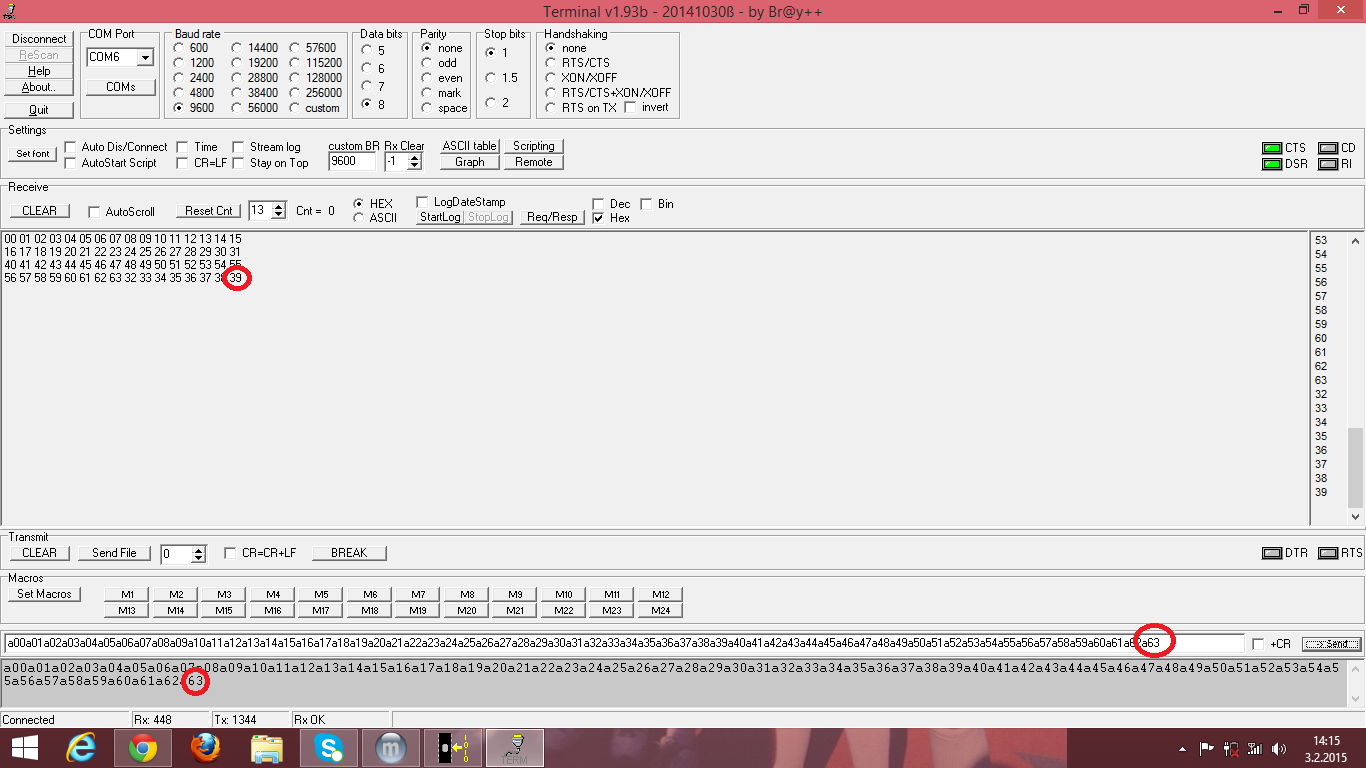Enable the AutoScroll checkbox
This screenshot has height=768, width=1366.
point(94,212)
